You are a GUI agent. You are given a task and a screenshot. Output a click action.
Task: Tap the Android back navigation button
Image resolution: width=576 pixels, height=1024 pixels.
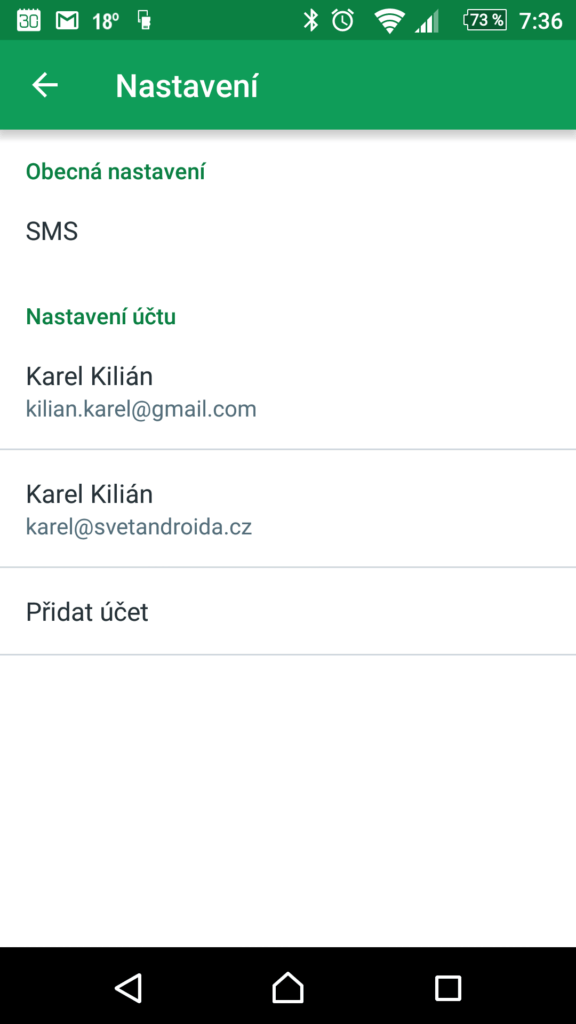pyautogui.click(x=128, y=987)
